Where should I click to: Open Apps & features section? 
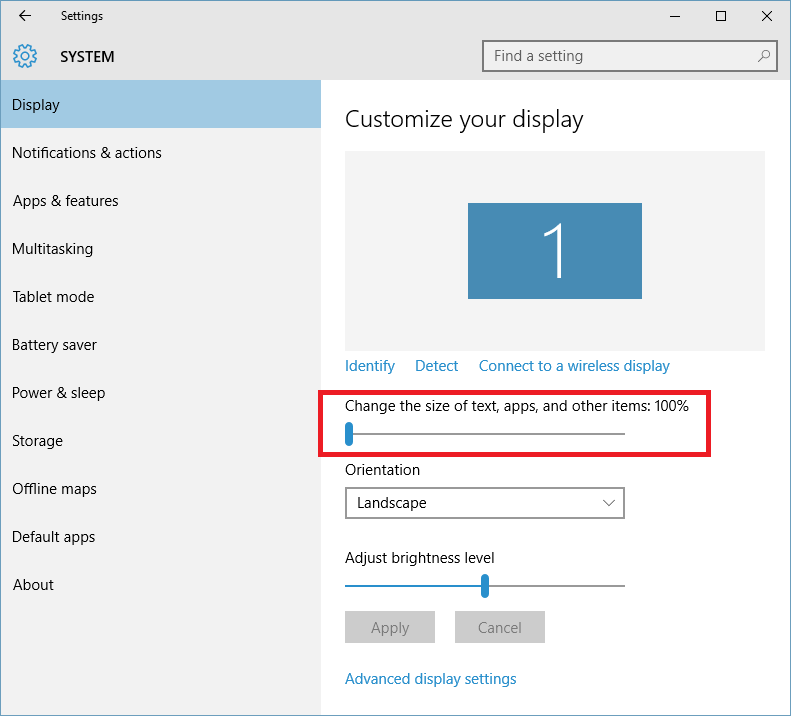[66, 201]
